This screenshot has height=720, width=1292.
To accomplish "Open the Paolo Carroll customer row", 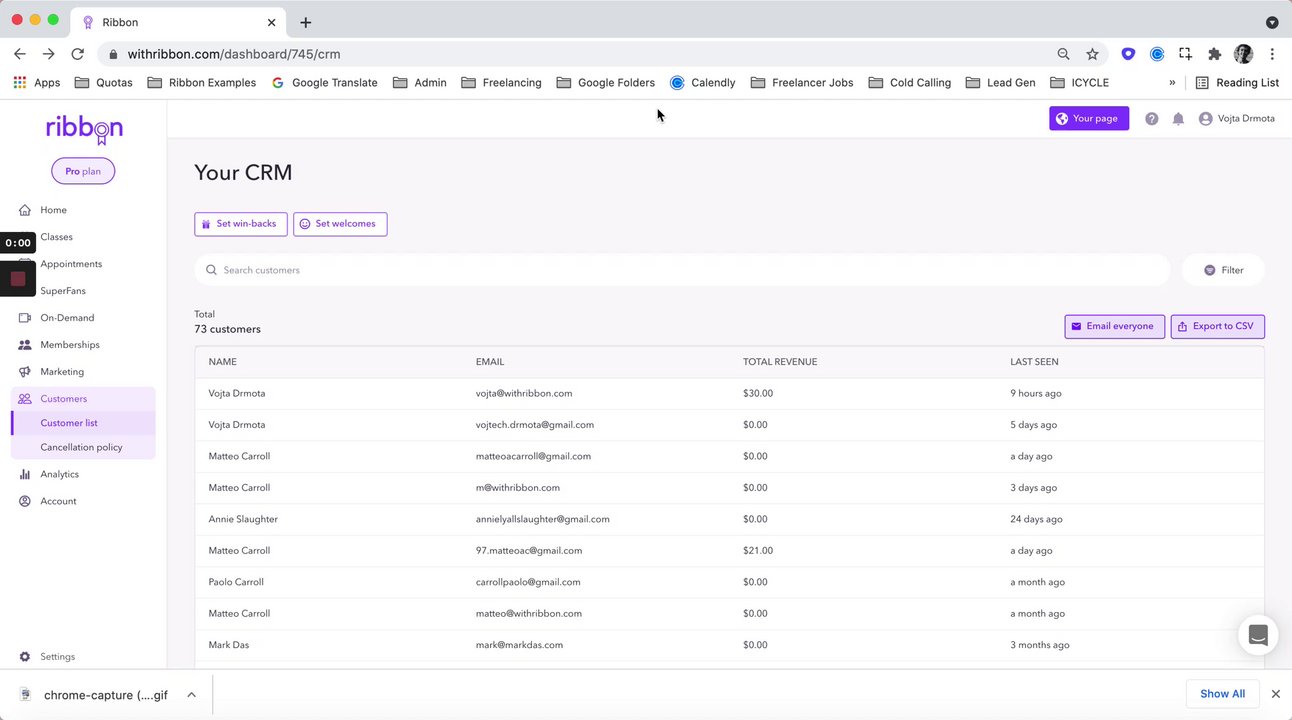I will pos(730,582).
